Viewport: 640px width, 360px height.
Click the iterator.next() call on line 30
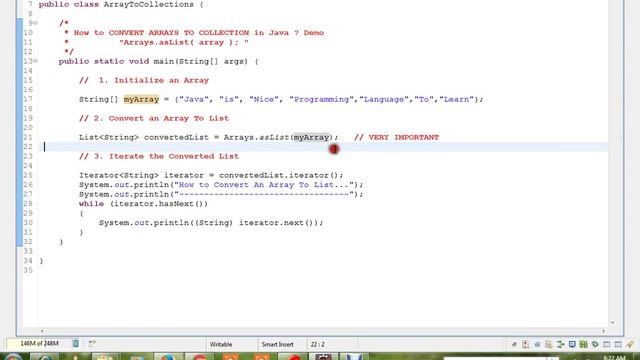(278, 223)
